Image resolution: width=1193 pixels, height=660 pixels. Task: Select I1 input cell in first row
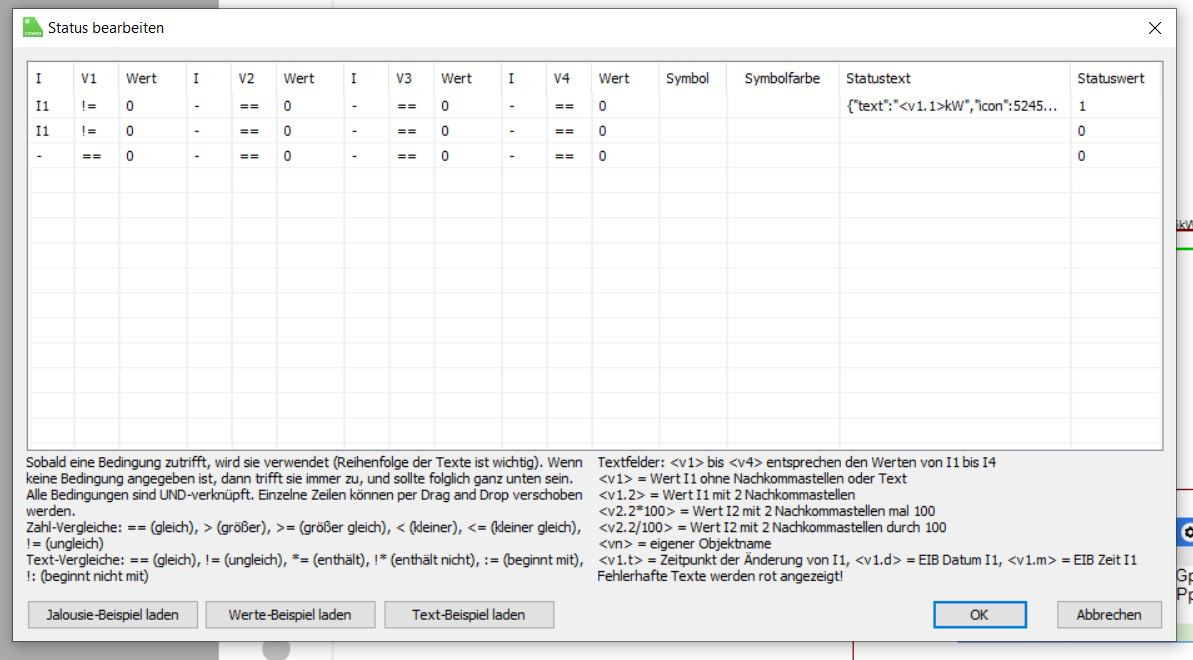(x=51, y=106)
